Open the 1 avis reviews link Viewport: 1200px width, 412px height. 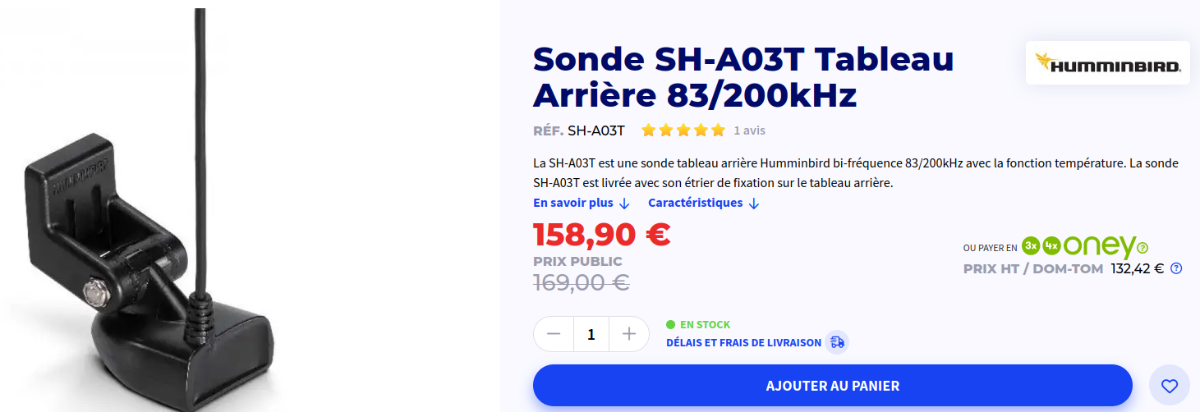click(750, 130)
